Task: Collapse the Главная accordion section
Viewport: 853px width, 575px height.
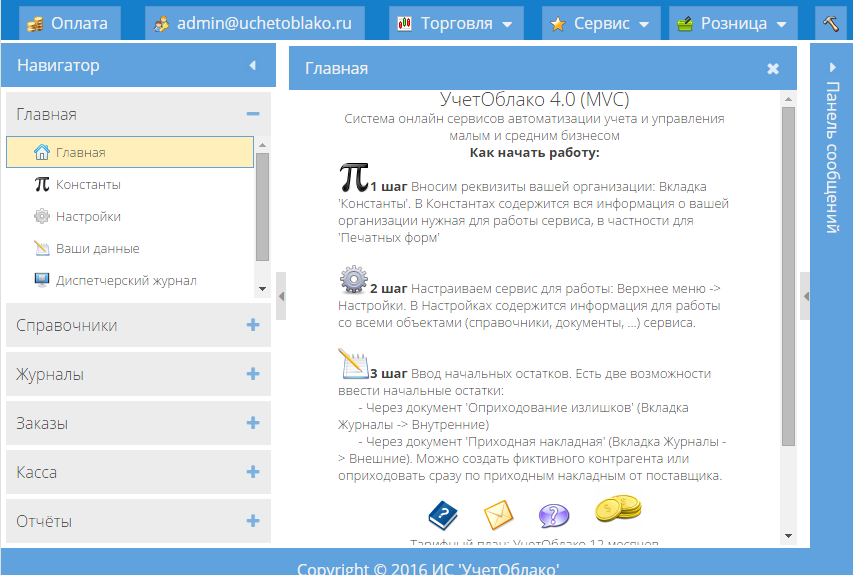Action: pos(252,114)
